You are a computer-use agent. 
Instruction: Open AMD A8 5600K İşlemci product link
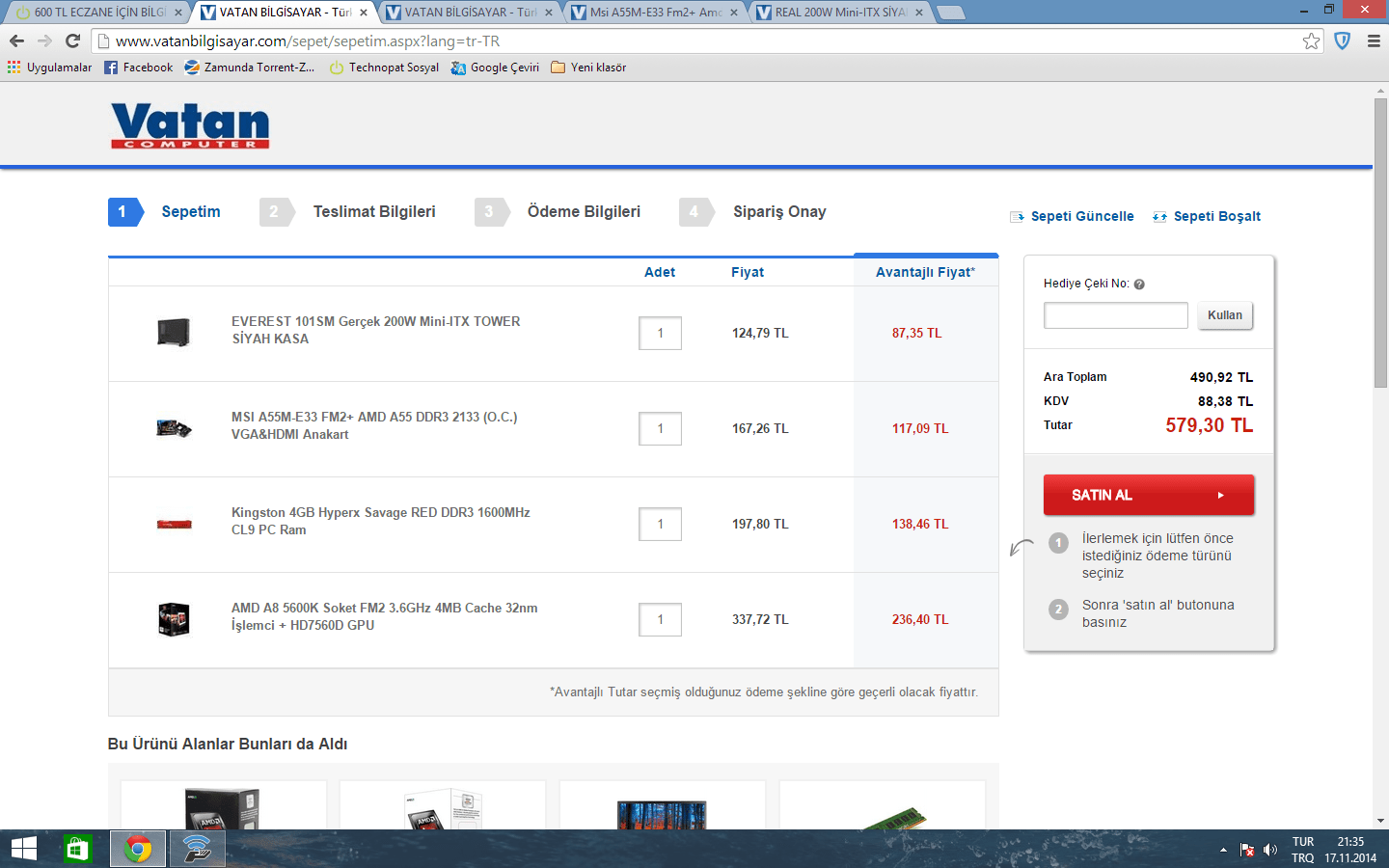(385, 616)
